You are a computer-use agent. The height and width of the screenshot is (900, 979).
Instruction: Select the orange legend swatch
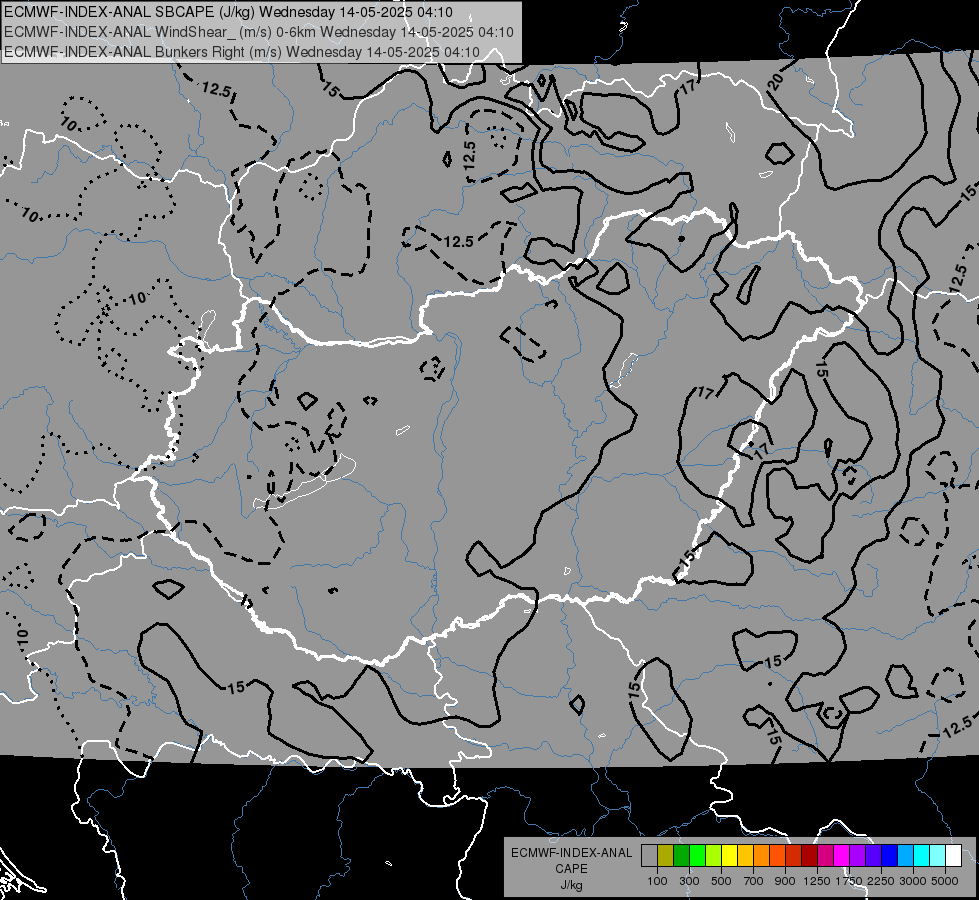tap(762, 856)
